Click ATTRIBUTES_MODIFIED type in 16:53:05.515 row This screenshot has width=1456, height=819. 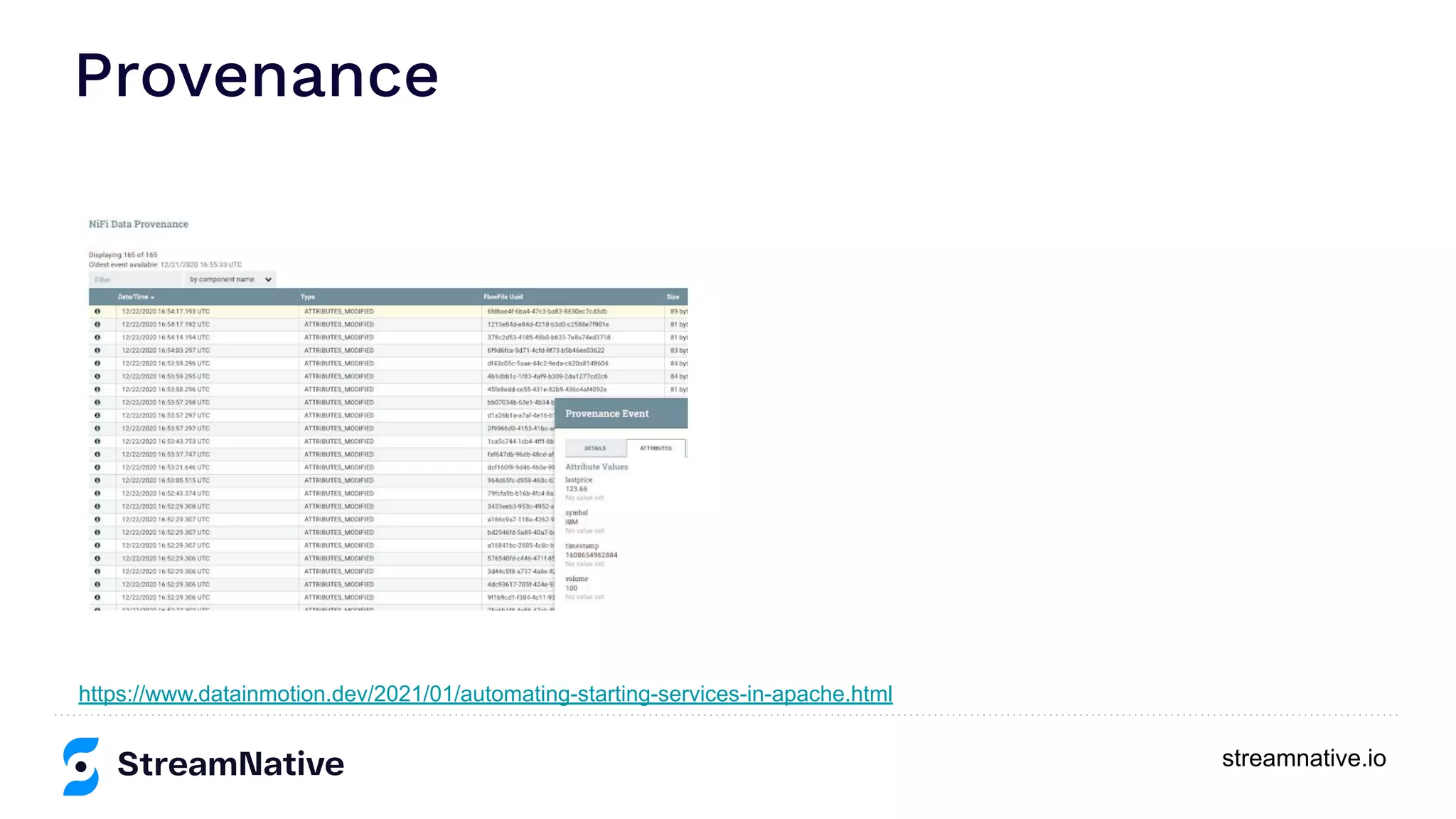point(339,481)
